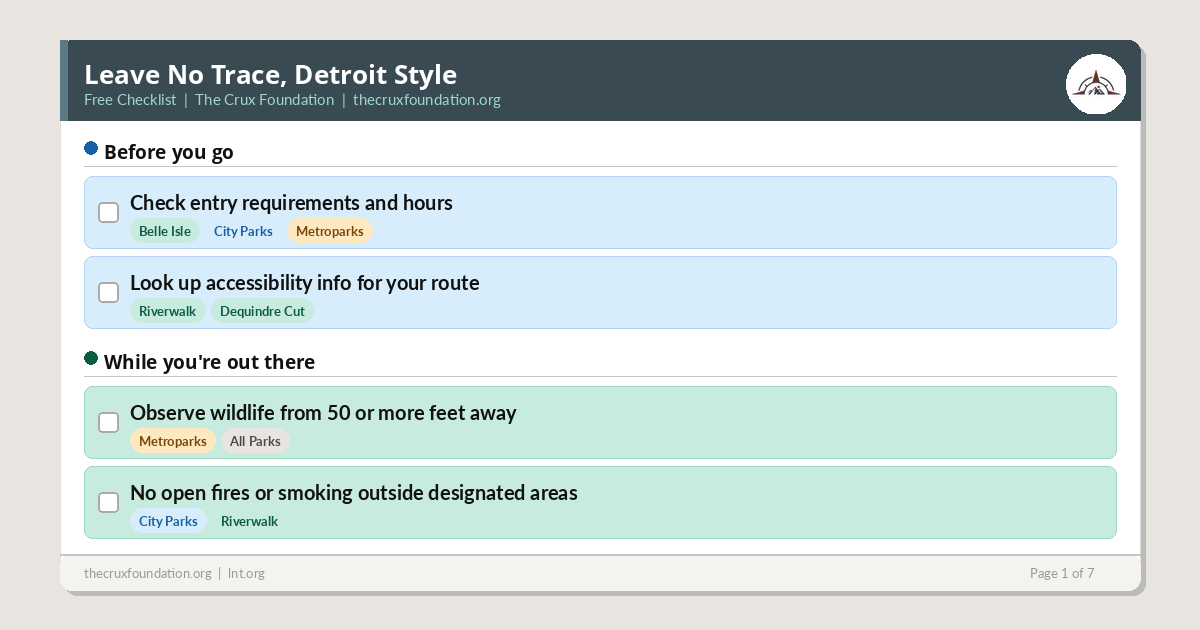1200x630 pixels.
Task: Click the blue bullet beside Before you go
Action: [91, 147]
